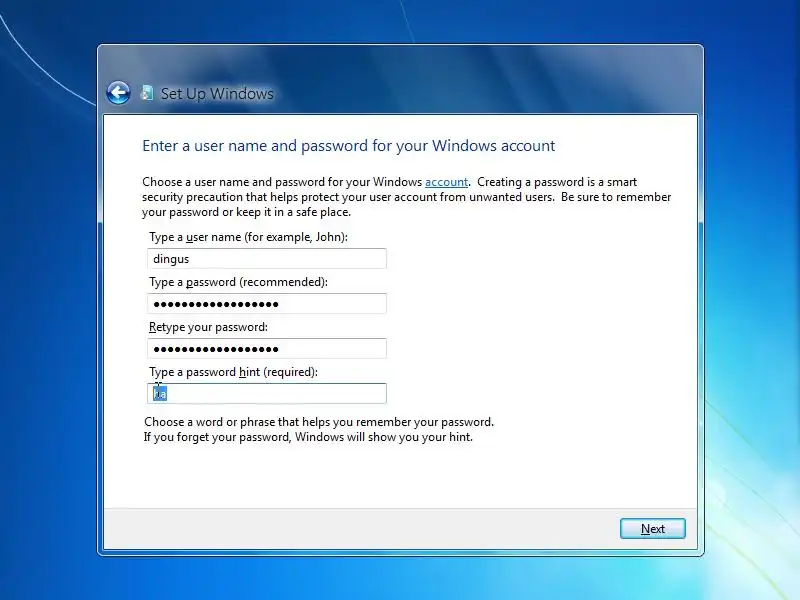800x600 pixels.
Task: Click the Next button
Action: click(653, 529)
